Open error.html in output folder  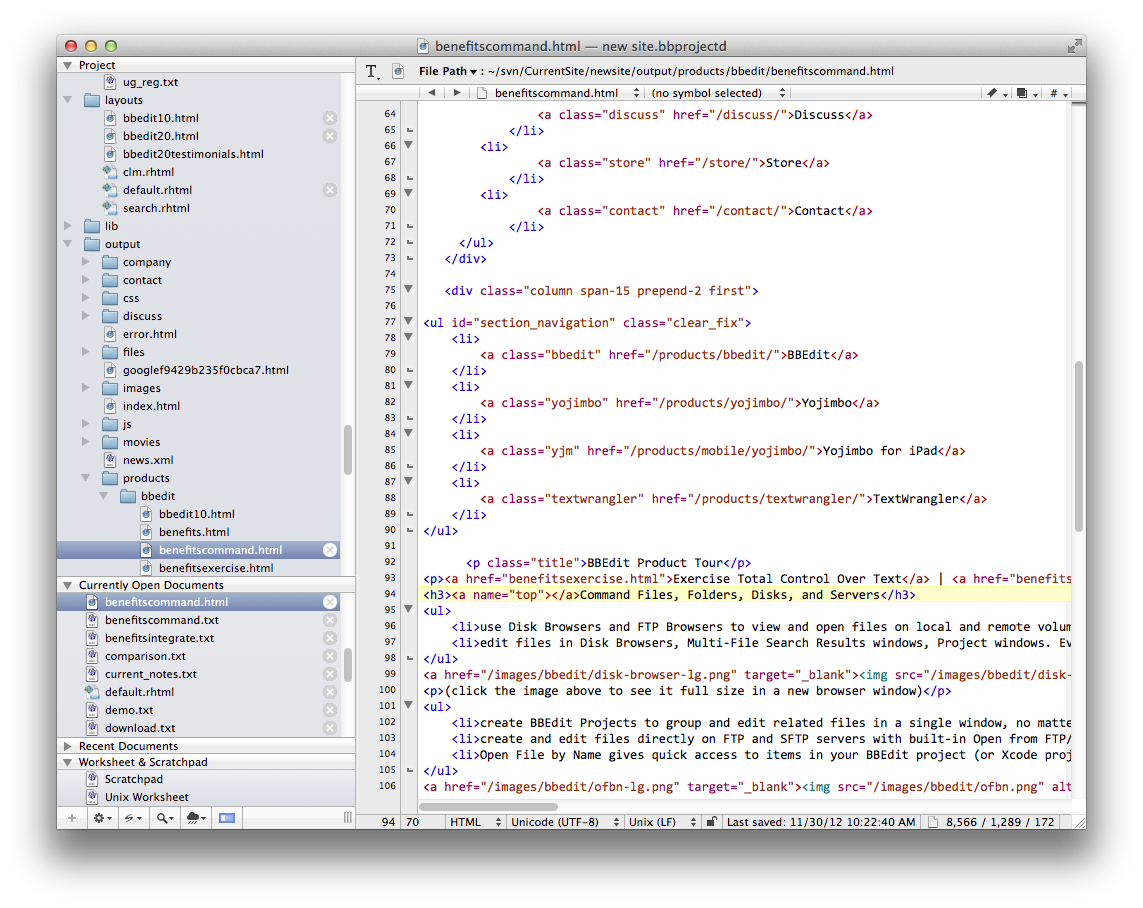[x=149, y=334]
